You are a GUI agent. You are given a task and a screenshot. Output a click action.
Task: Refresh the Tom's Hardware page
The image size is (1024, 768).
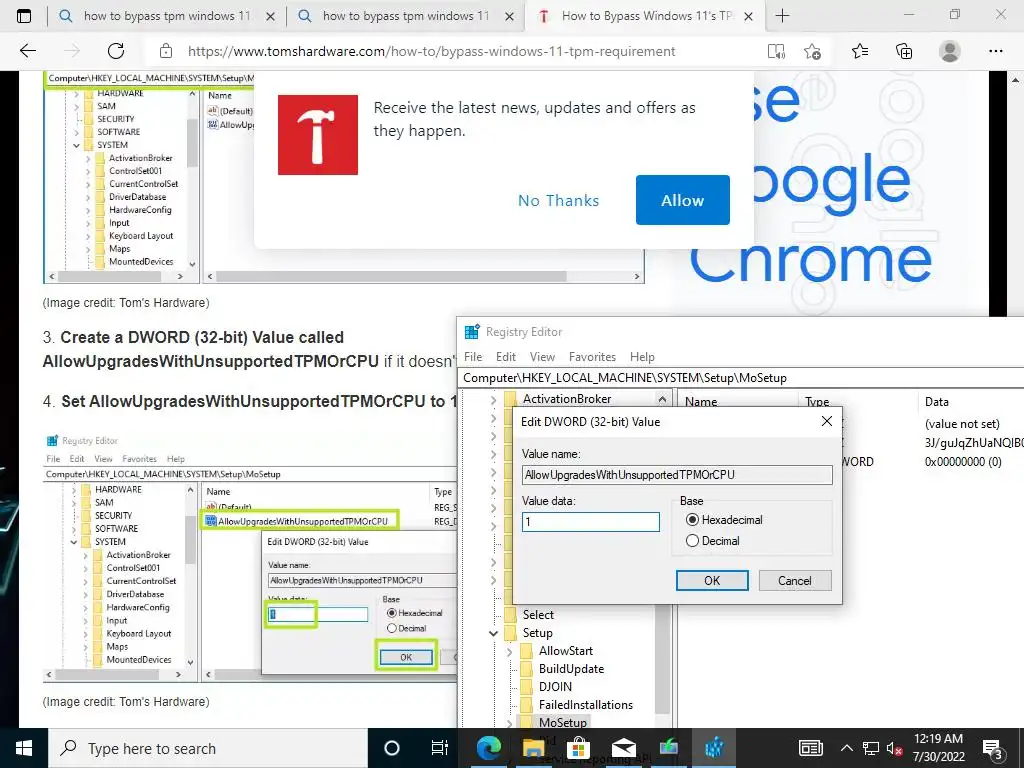coord(116,51)
